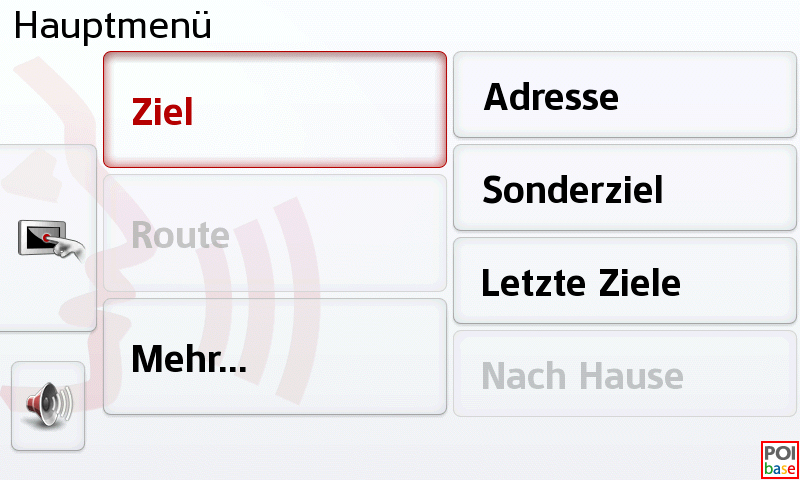The width and height of the screenshot is (800, 480).
Task: Choose Adresse to enter an address
Action: click(626, 96)
